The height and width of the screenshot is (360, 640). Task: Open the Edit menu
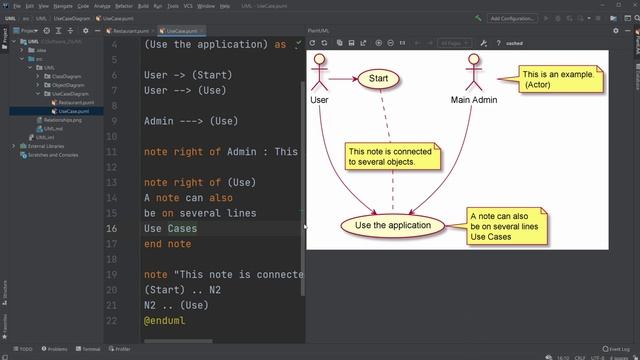tap(30, 6)
